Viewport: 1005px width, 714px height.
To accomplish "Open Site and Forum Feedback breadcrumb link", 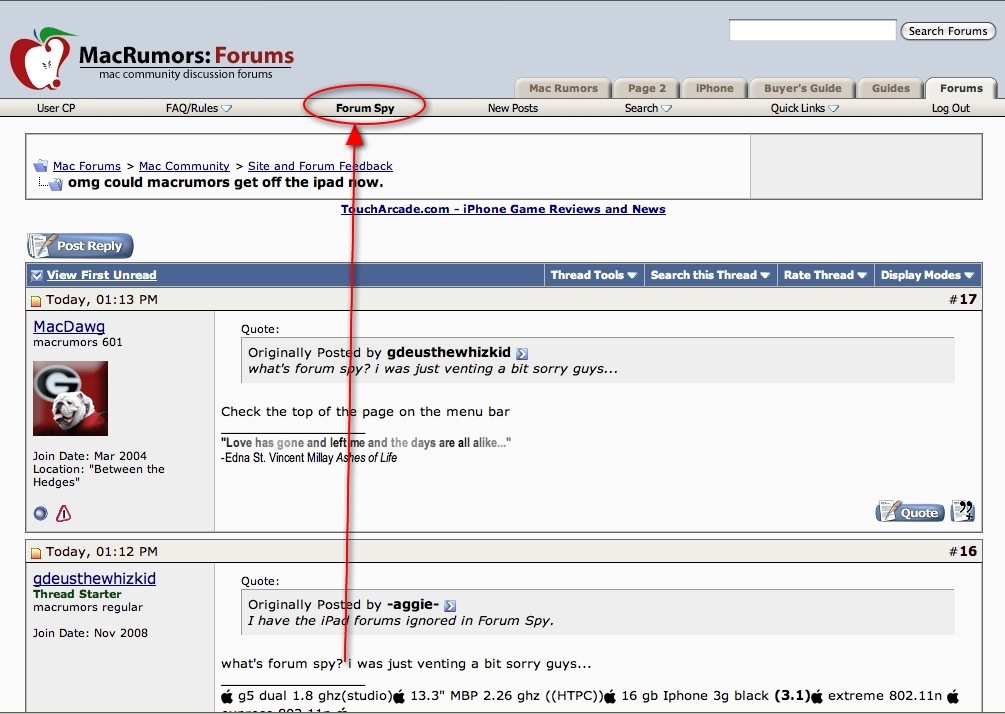I will [x=320, y=166].
